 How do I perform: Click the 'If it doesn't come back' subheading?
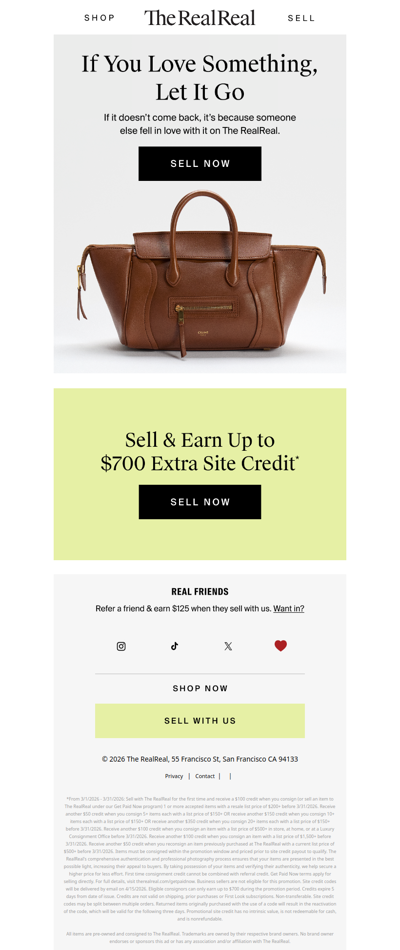pos(200,123)
